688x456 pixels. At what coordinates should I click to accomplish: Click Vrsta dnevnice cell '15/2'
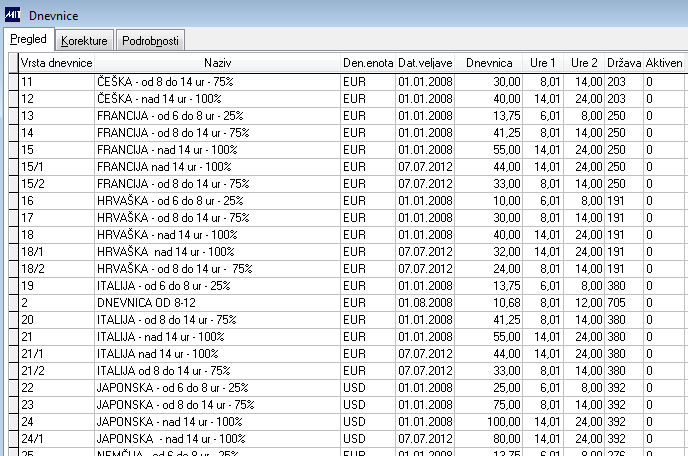57,184
